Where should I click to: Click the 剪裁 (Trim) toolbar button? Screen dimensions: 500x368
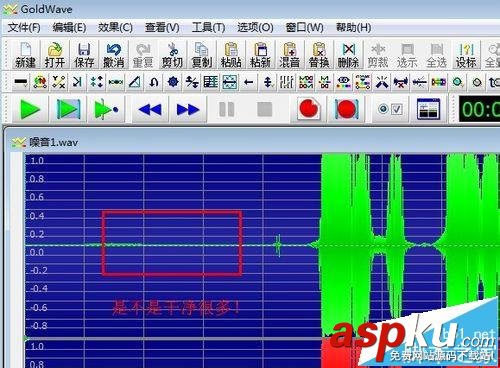click(378, 55)
